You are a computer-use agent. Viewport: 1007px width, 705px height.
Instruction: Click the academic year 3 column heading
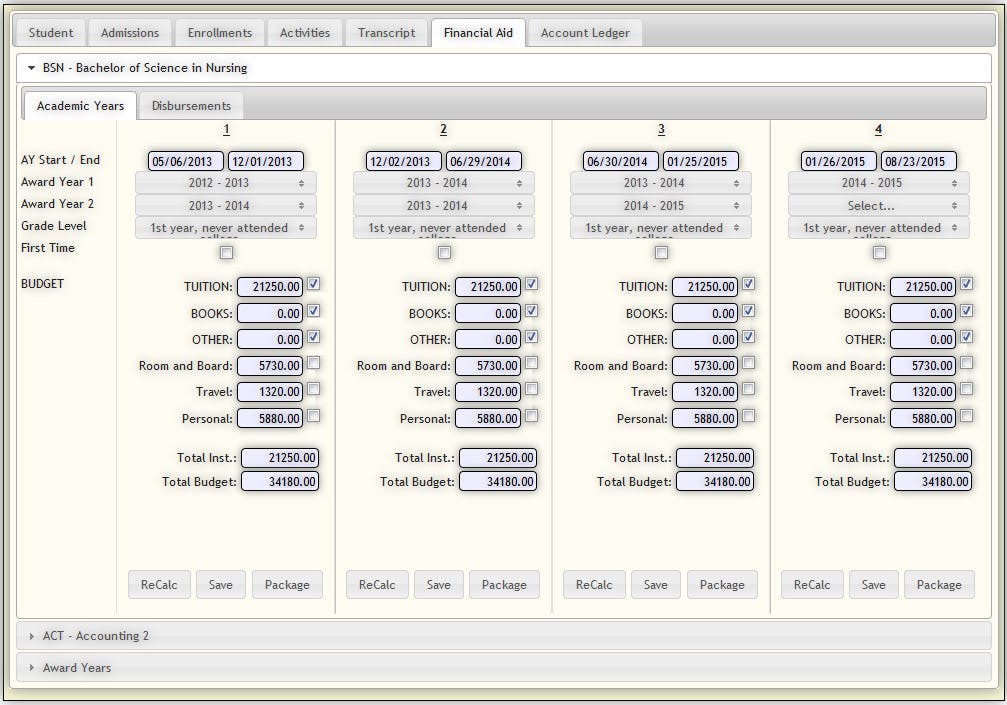click(x=661, y=130)
